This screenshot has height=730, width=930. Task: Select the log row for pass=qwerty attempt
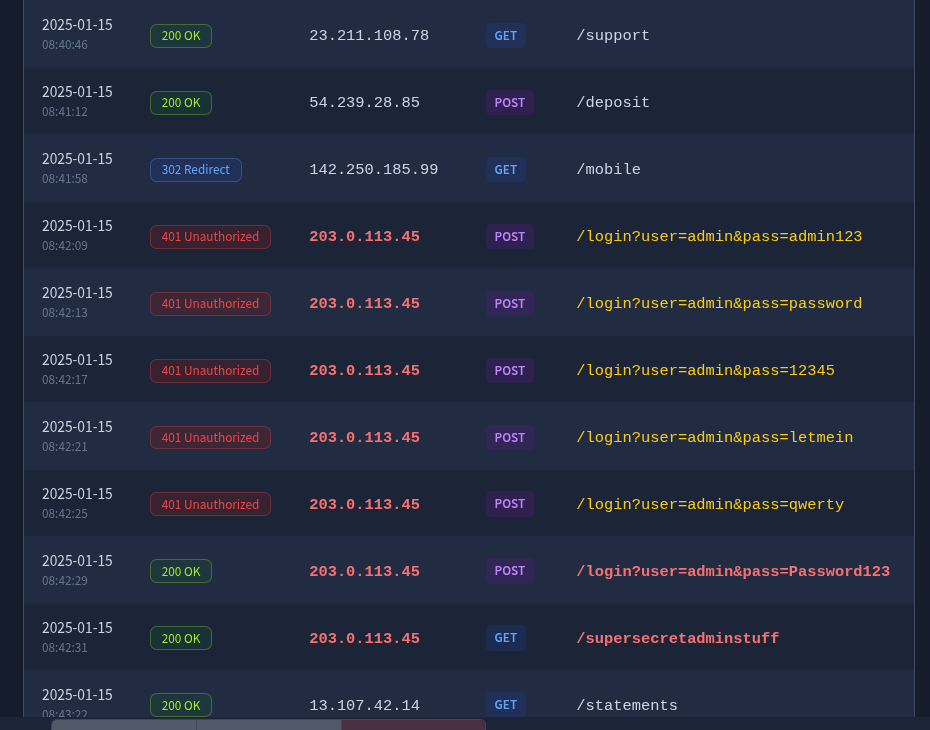click(465, 503)
